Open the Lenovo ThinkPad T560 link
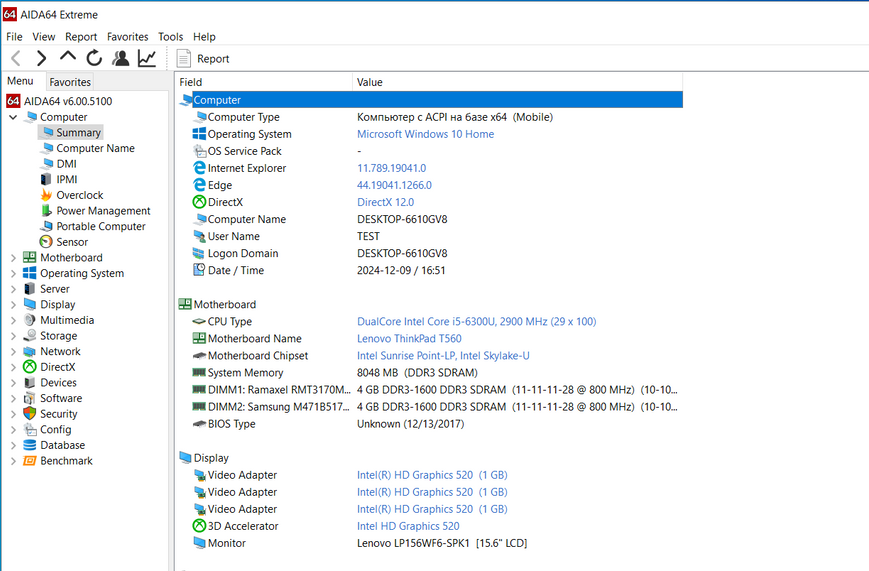 click(409, 339)
